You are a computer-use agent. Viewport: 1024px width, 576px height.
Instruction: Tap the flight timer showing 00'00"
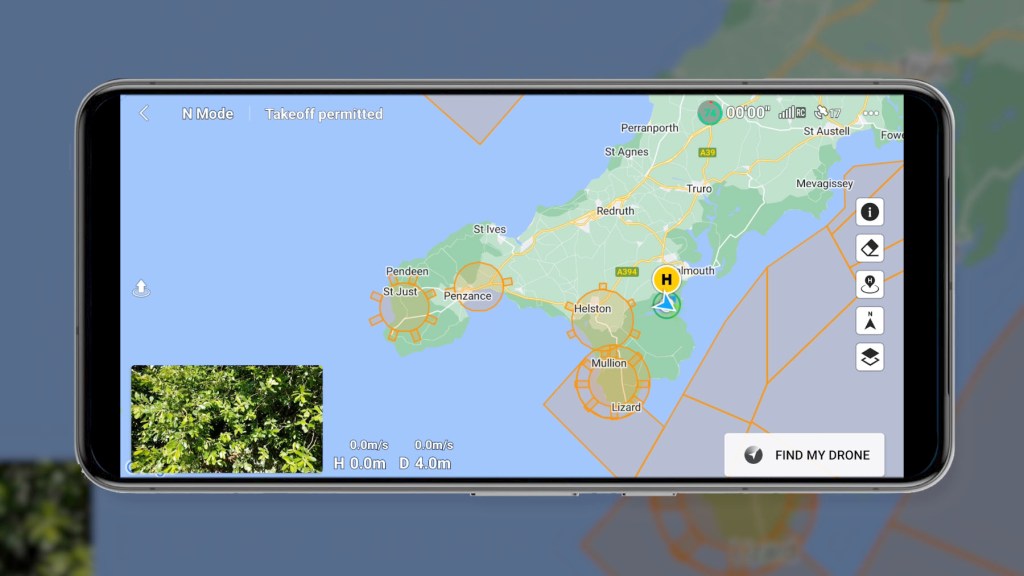coord(747,113)
